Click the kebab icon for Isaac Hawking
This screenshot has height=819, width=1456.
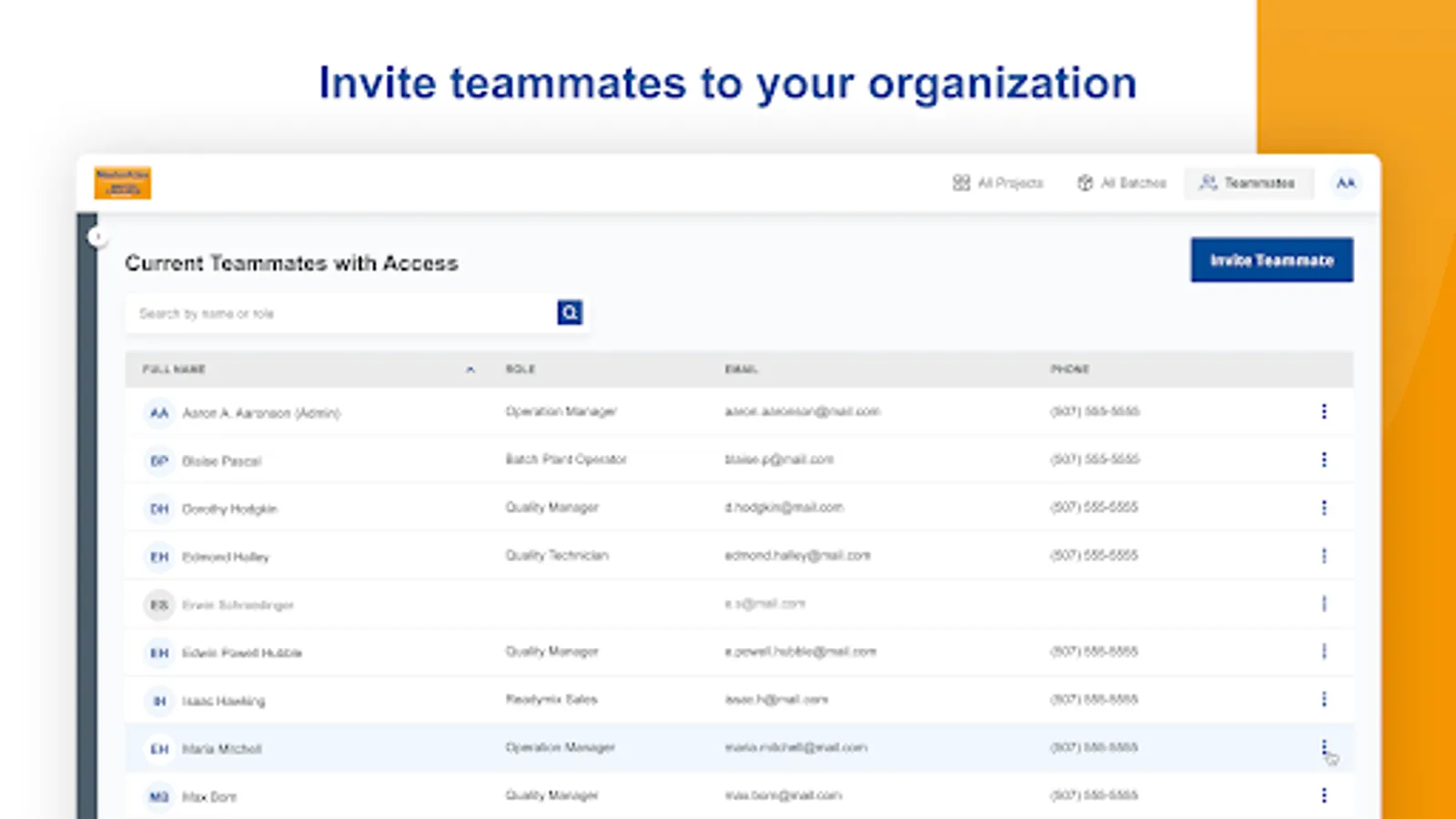[1324, 699]
